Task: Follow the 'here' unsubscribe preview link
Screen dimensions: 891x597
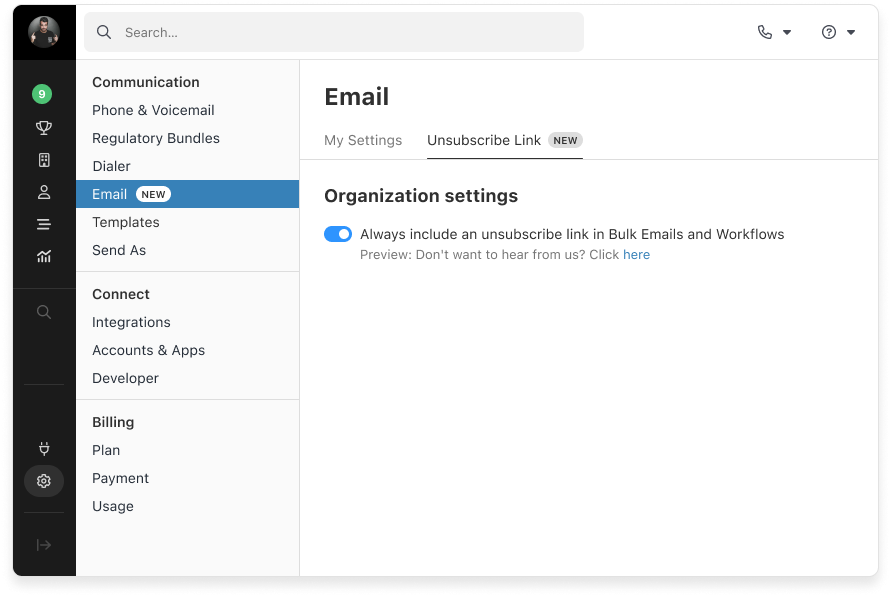Action: [x=636, y=254]
